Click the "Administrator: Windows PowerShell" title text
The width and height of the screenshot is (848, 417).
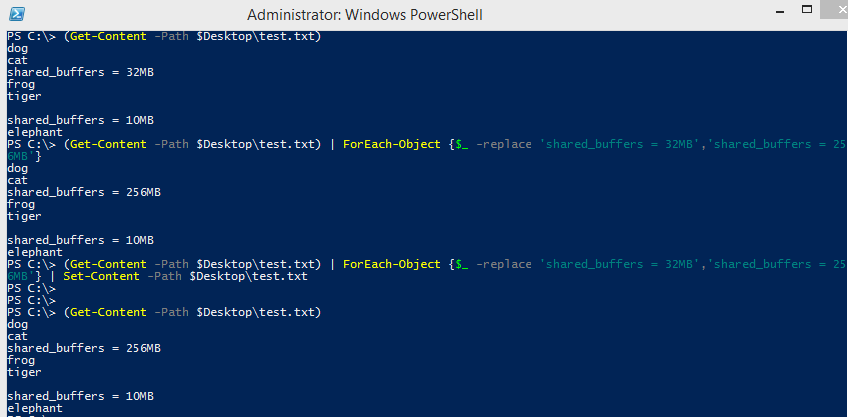(365, 15)
